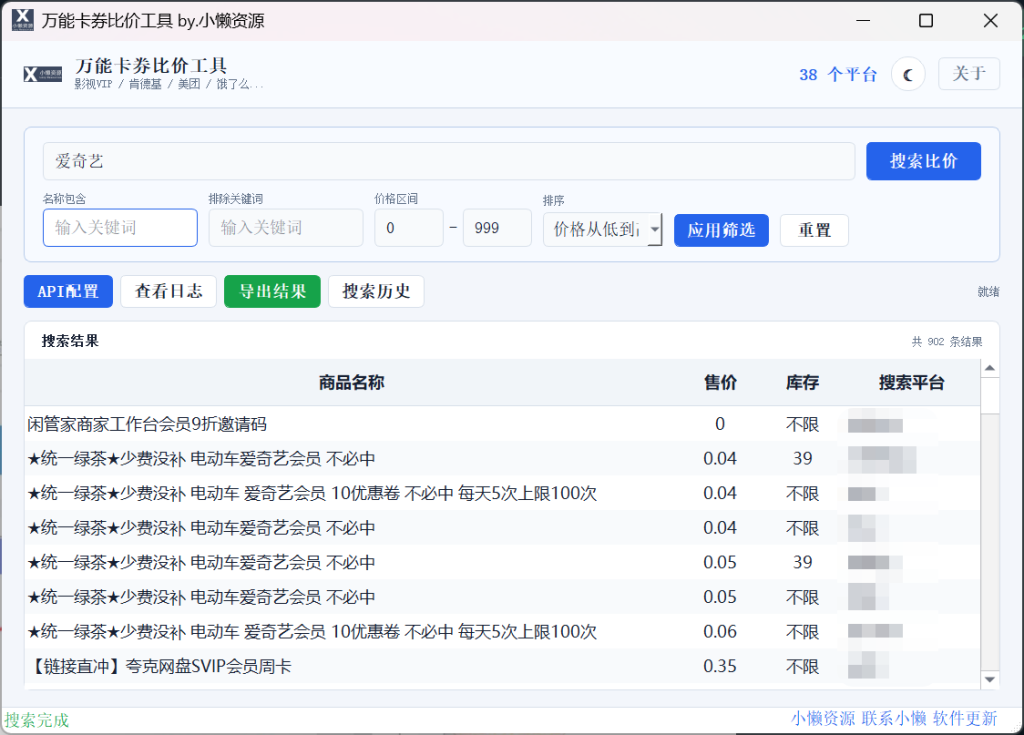Toggle dark mode moon icon
Image resolution: width=1024 pixels, height=735 pixels.
point(908,74)
